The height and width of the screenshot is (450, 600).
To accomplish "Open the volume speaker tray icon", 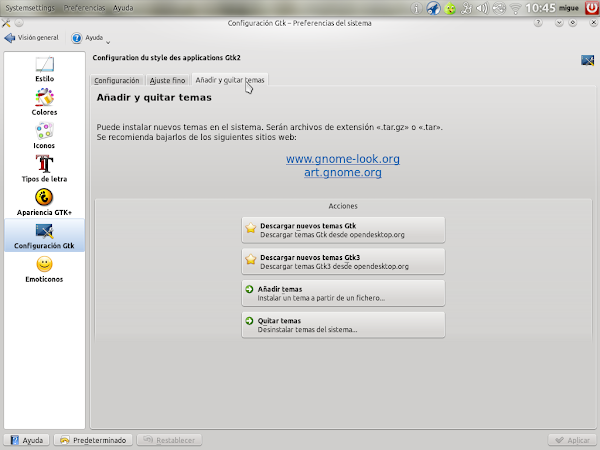I will pyautogui.click(x=482, y=8).
